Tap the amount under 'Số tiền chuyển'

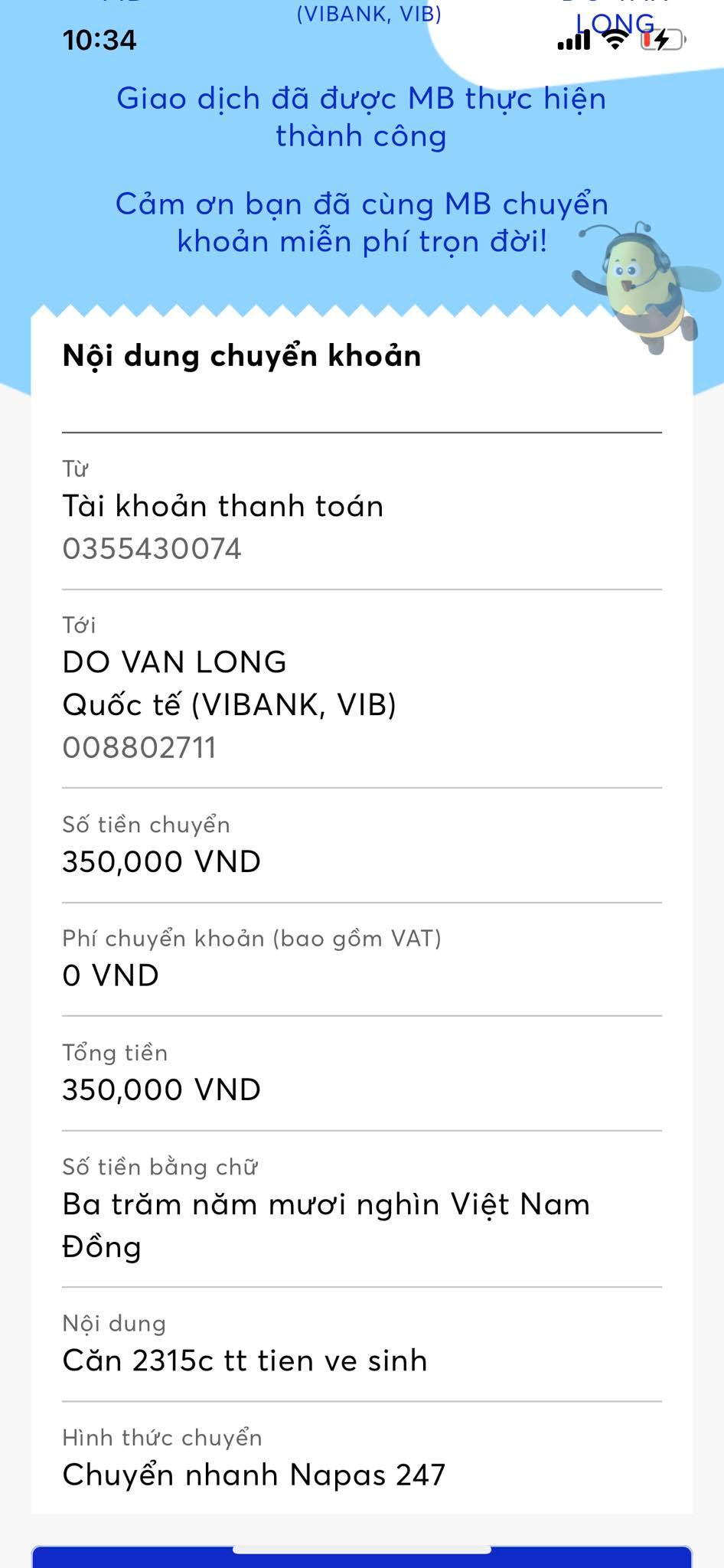tap(161, 862)
